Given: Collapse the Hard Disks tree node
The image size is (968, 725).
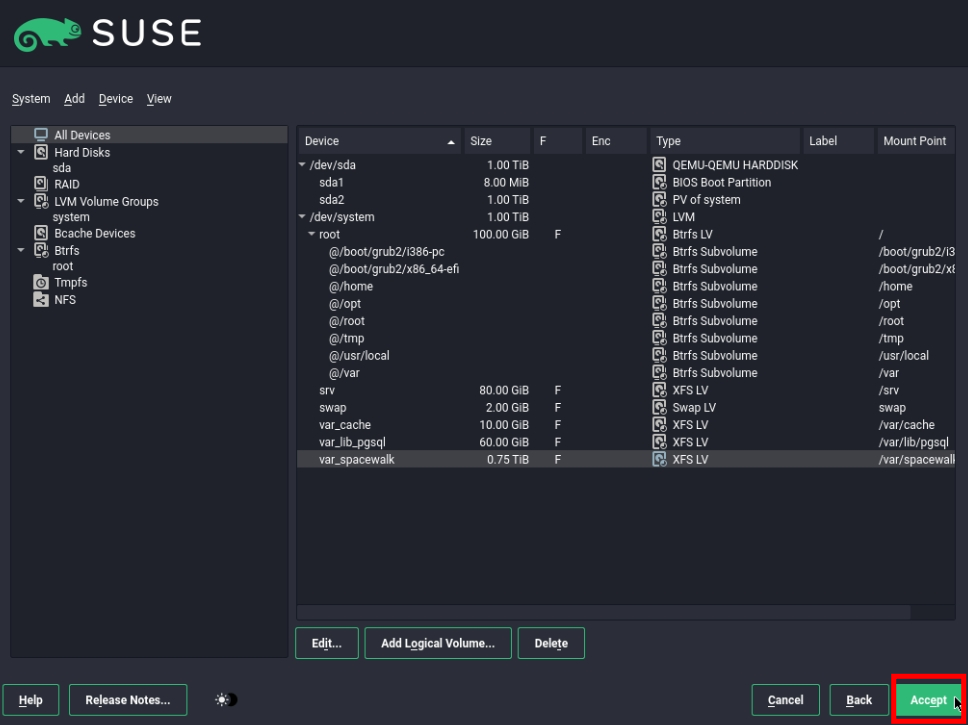Looking at the screenshot, I should tap(21, 152).
